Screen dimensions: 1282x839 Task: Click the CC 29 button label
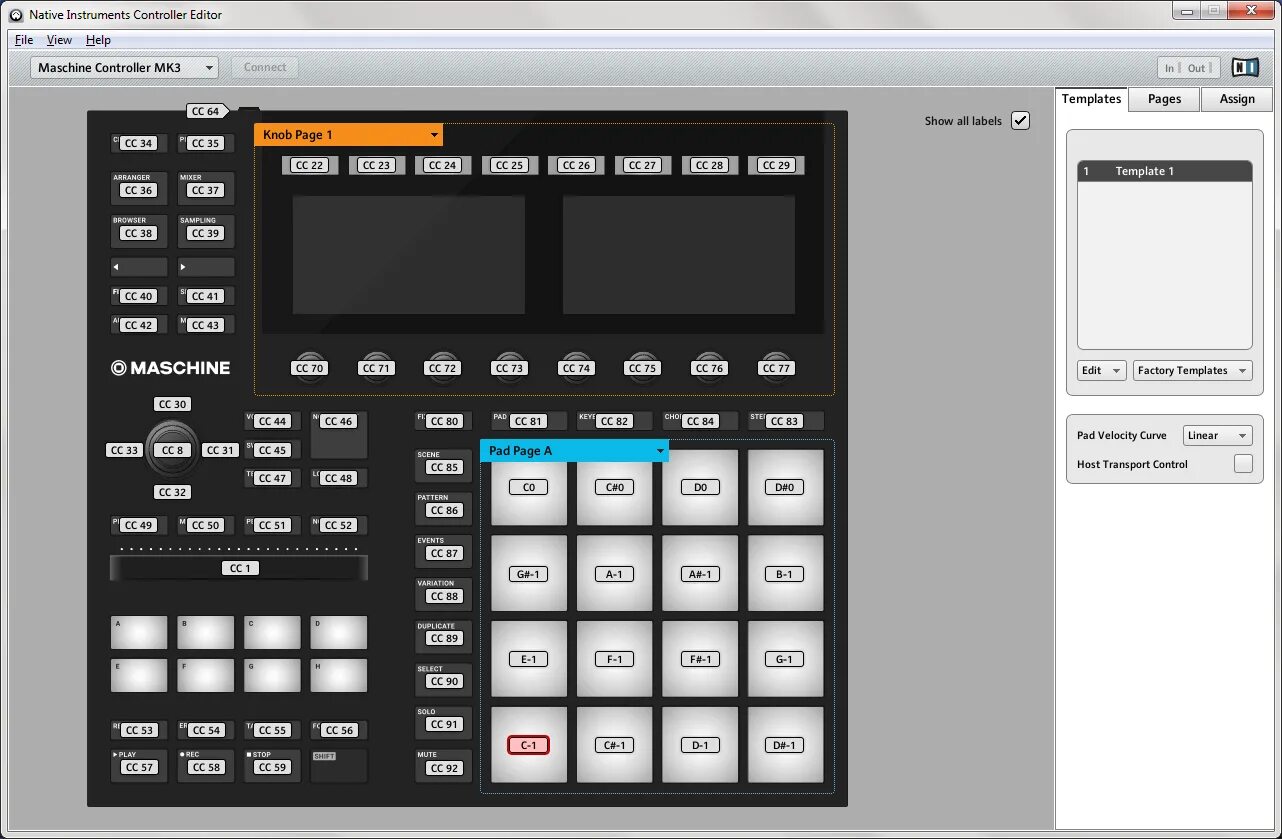[x=776, y=165]
